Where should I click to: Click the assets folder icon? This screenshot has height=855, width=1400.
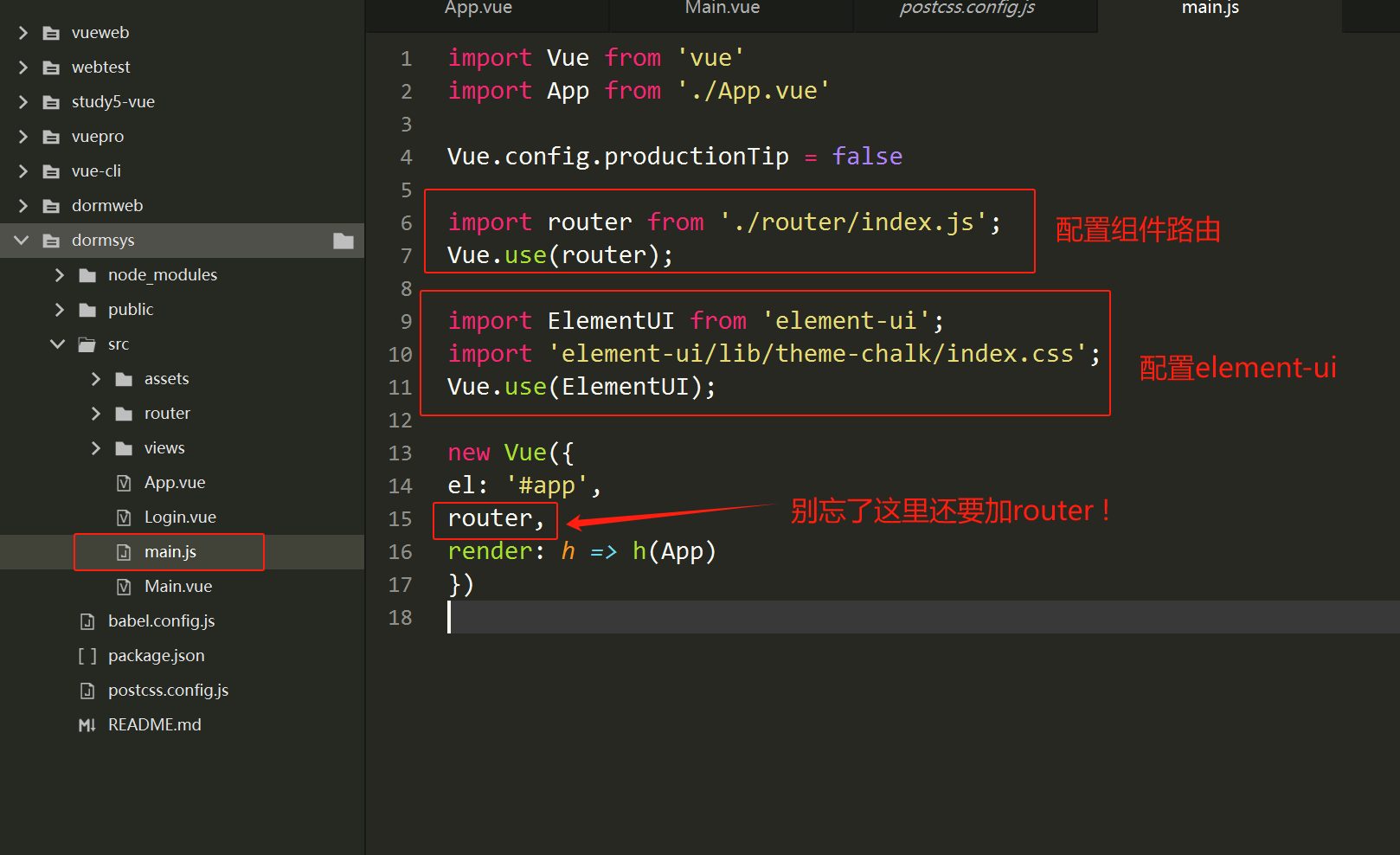123,378
